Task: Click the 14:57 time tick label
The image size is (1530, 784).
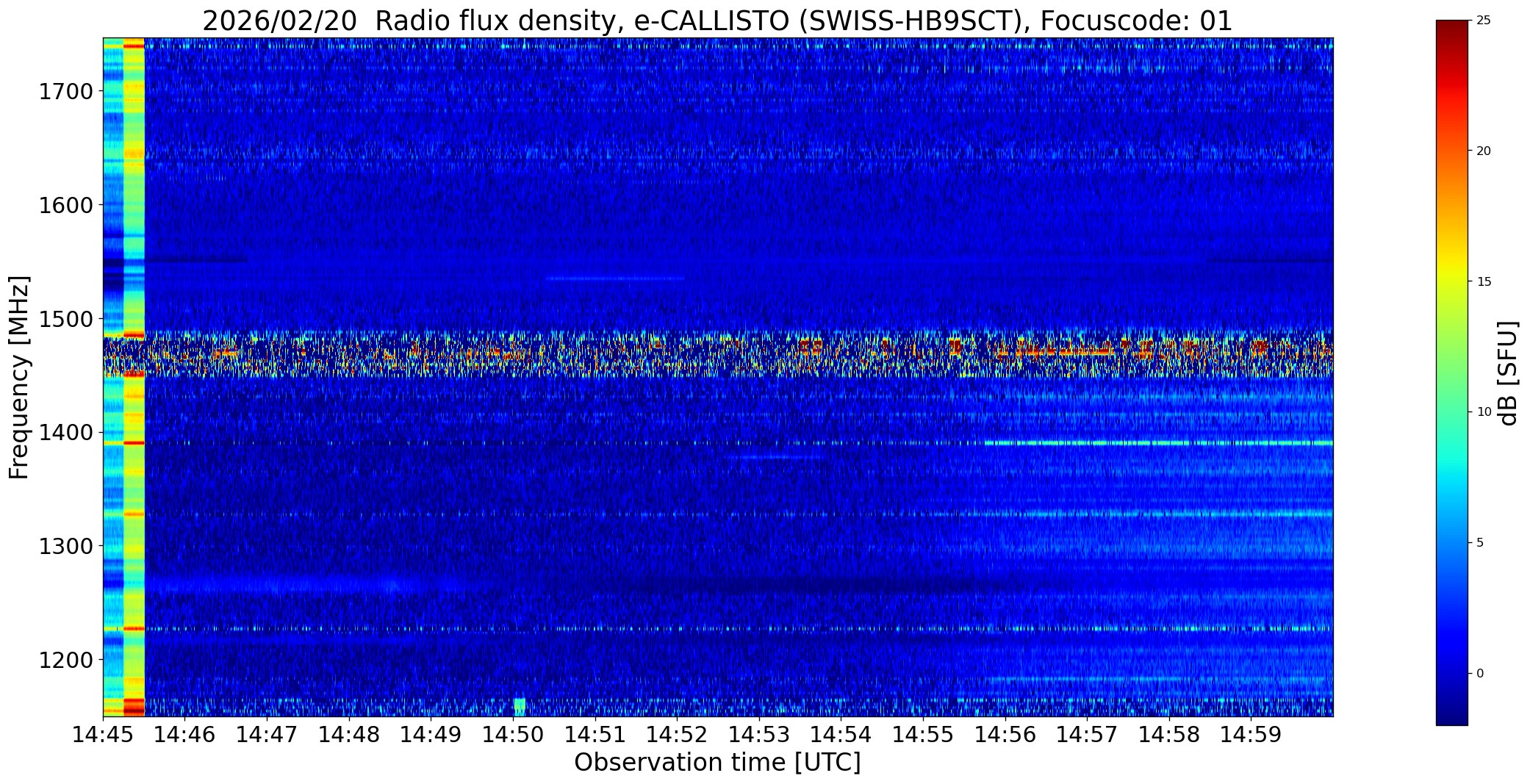Action: click(x=1087, y=734)
